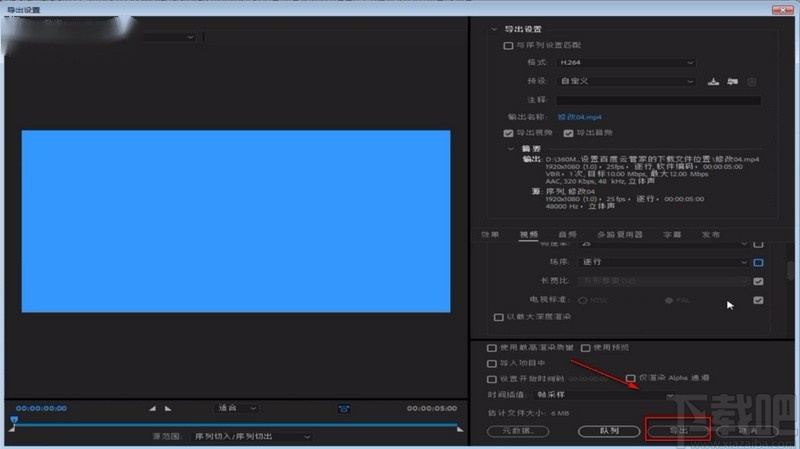Switch to the 多路复用器 tab
The height and width of the screenshot is (449, 800).
pyautogui.click(x=620, y=234)
